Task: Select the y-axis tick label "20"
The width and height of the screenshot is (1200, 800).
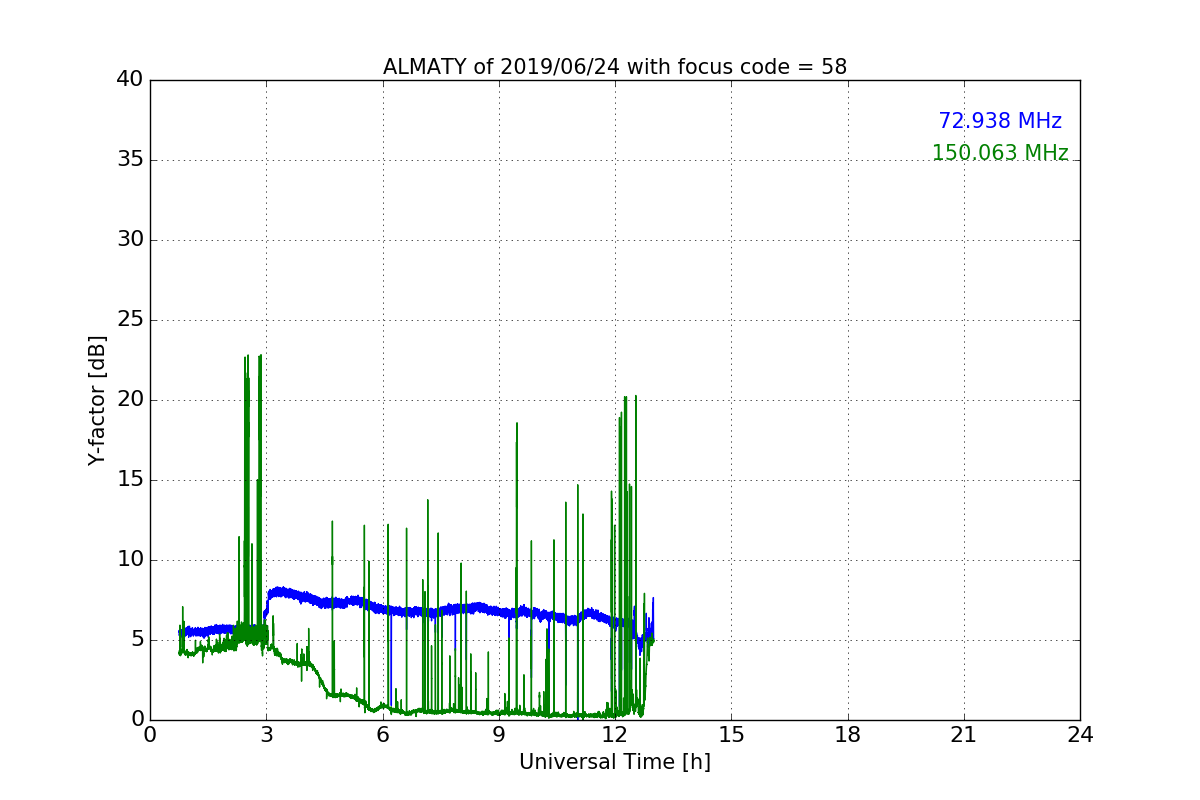Action: tap(130, 400)
